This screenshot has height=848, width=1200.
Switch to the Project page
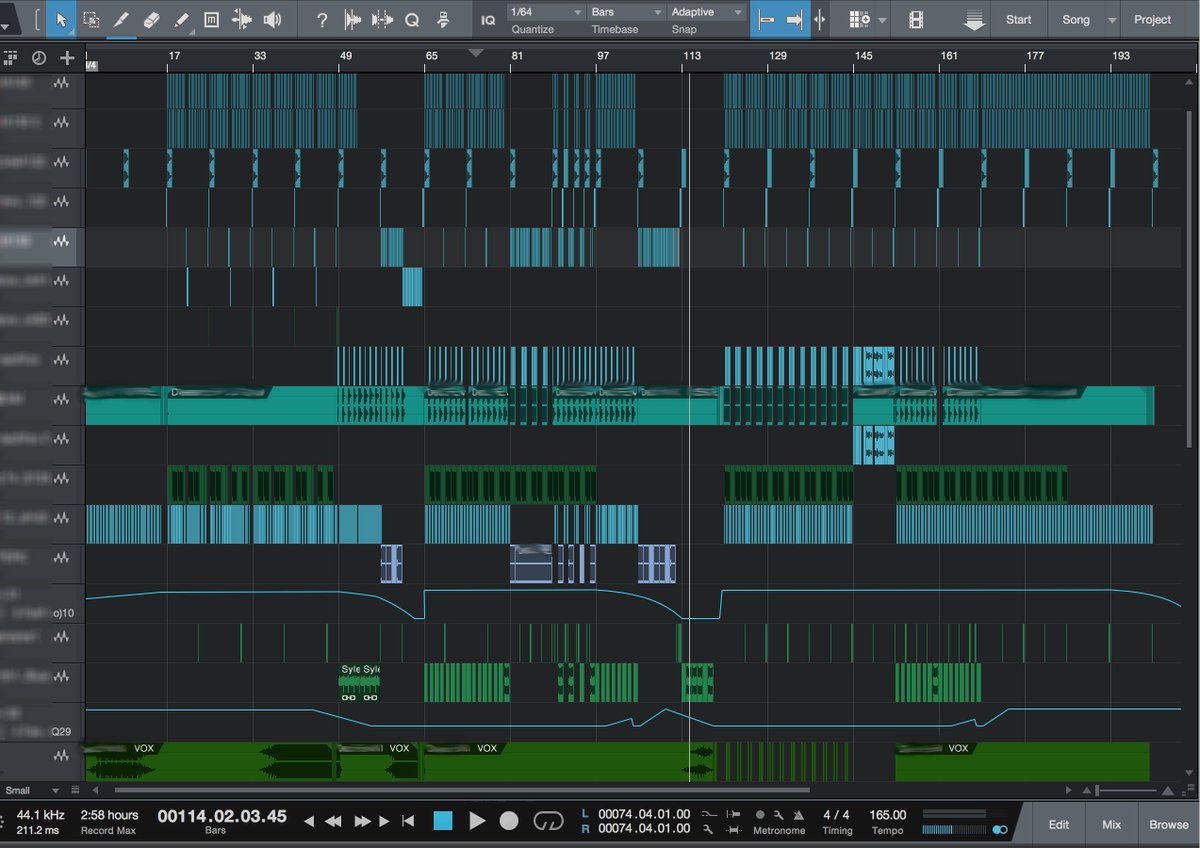tap(1153, 19)
